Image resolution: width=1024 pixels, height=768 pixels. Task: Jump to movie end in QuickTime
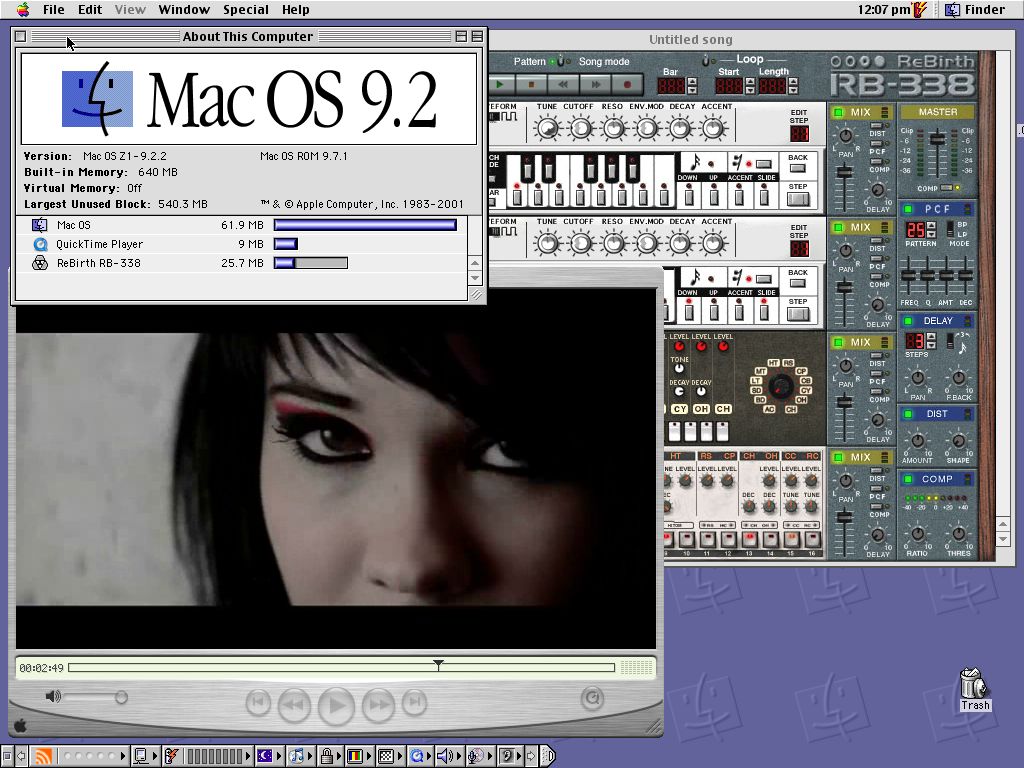[x=414, y=703]
